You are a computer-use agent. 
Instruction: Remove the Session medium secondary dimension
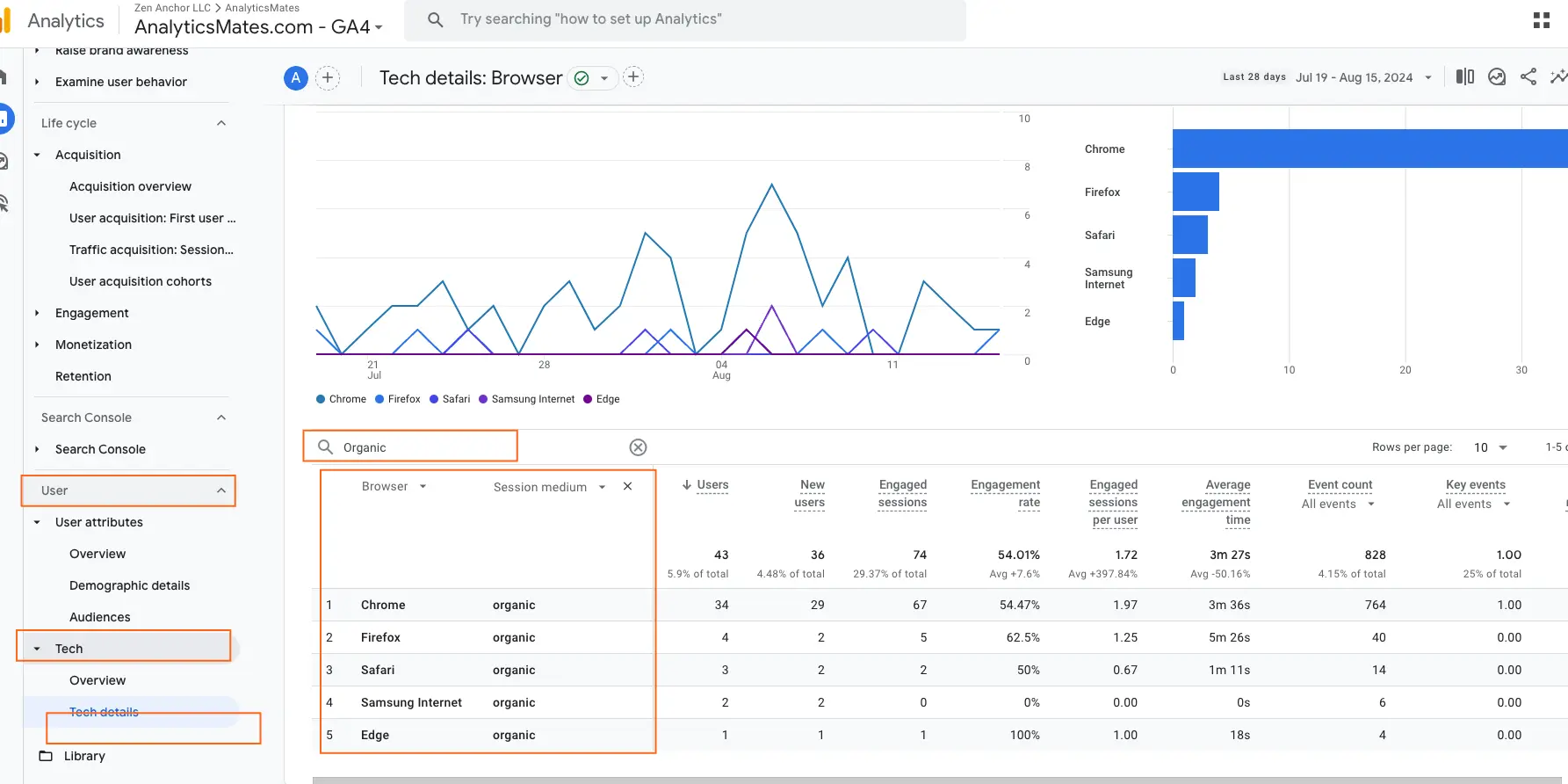click(628, 487)
